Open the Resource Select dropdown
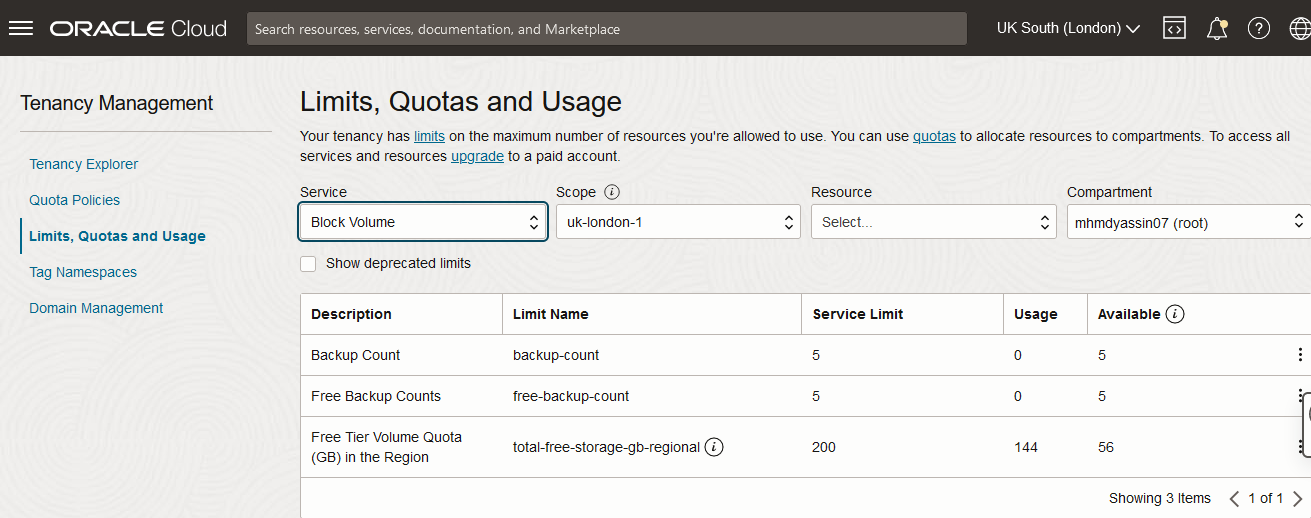The image size is (1311, 518). (933, 222)
